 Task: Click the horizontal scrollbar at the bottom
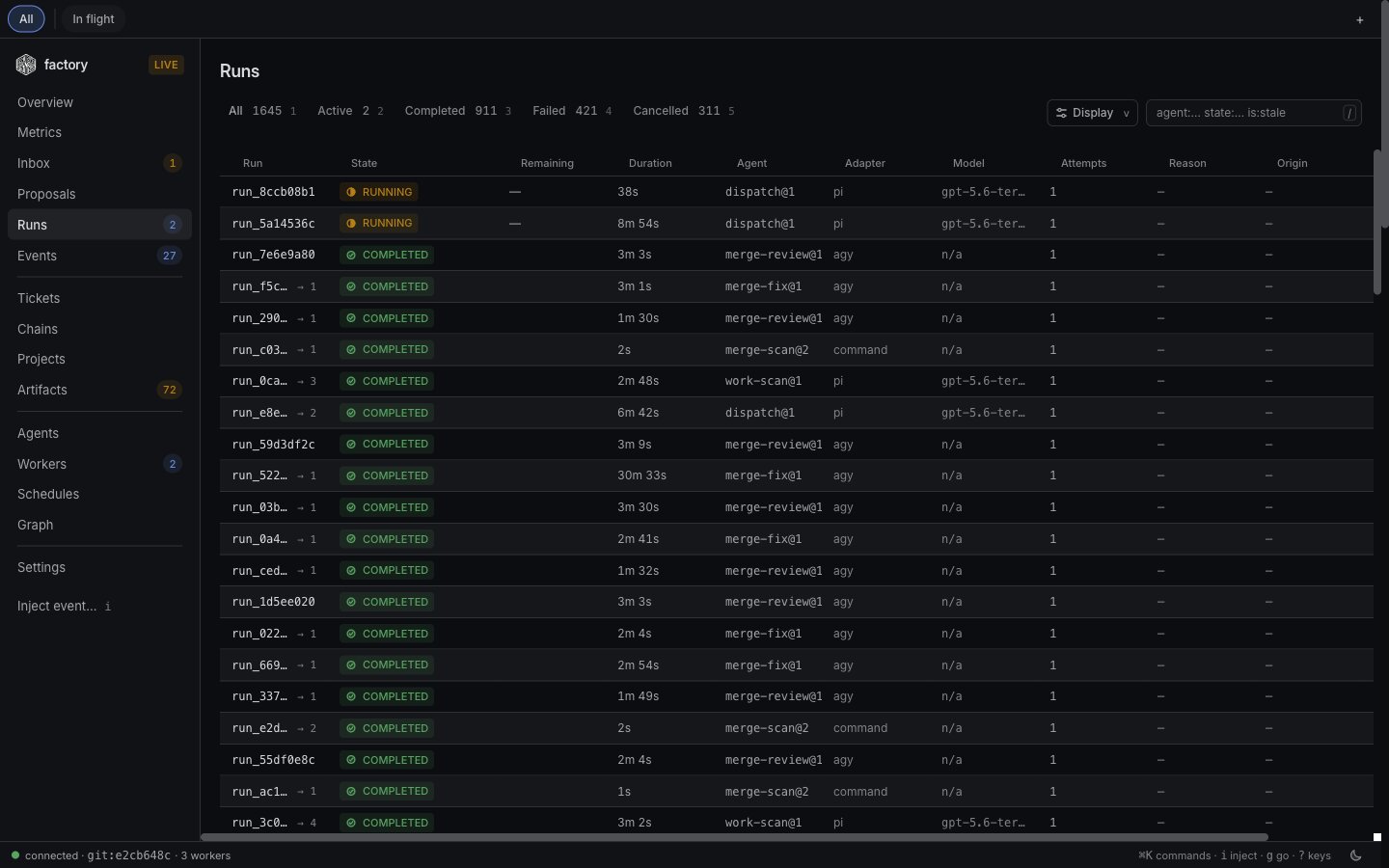734,837
